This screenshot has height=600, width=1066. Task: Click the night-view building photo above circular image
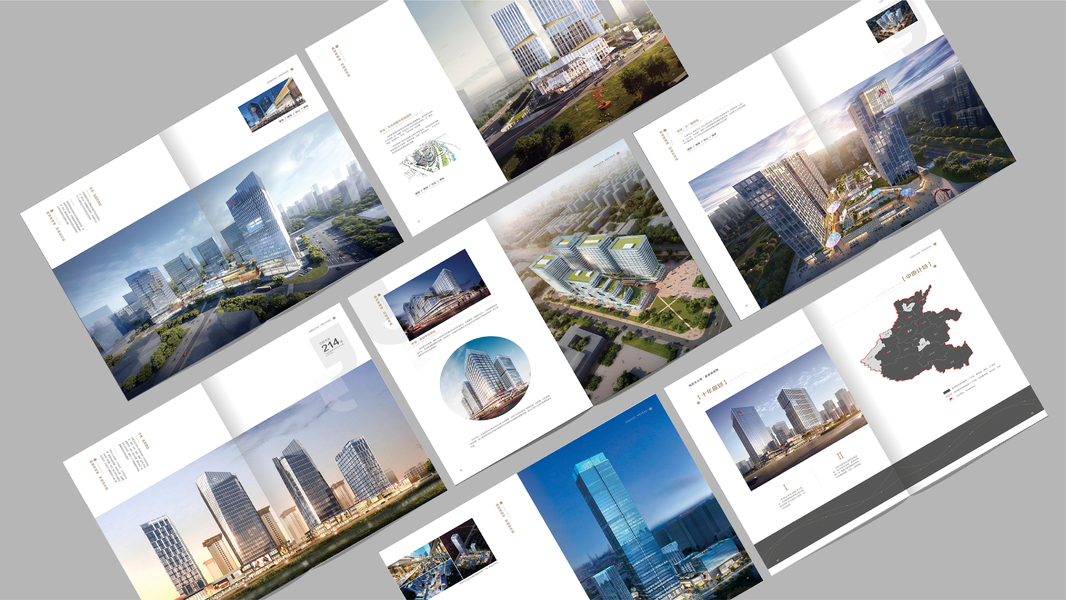click(x=436, y=294)
